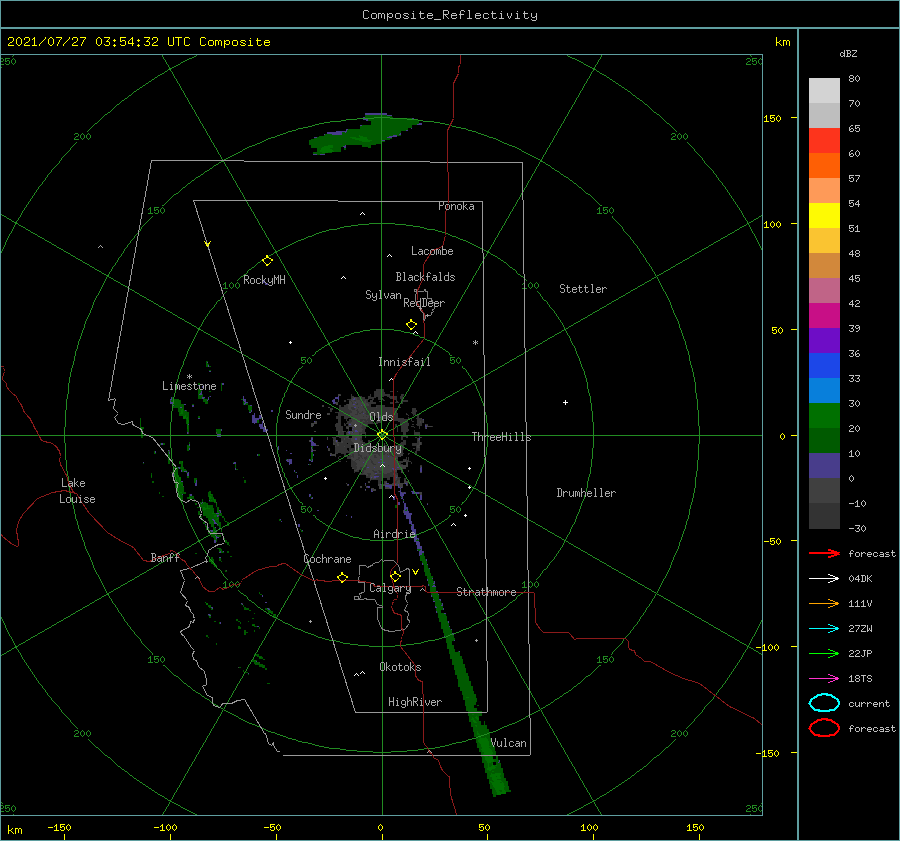The width and height of the screenshot is (900, 841).
Task: Click the red forecast arrow in legend
Action: point(824,553)
